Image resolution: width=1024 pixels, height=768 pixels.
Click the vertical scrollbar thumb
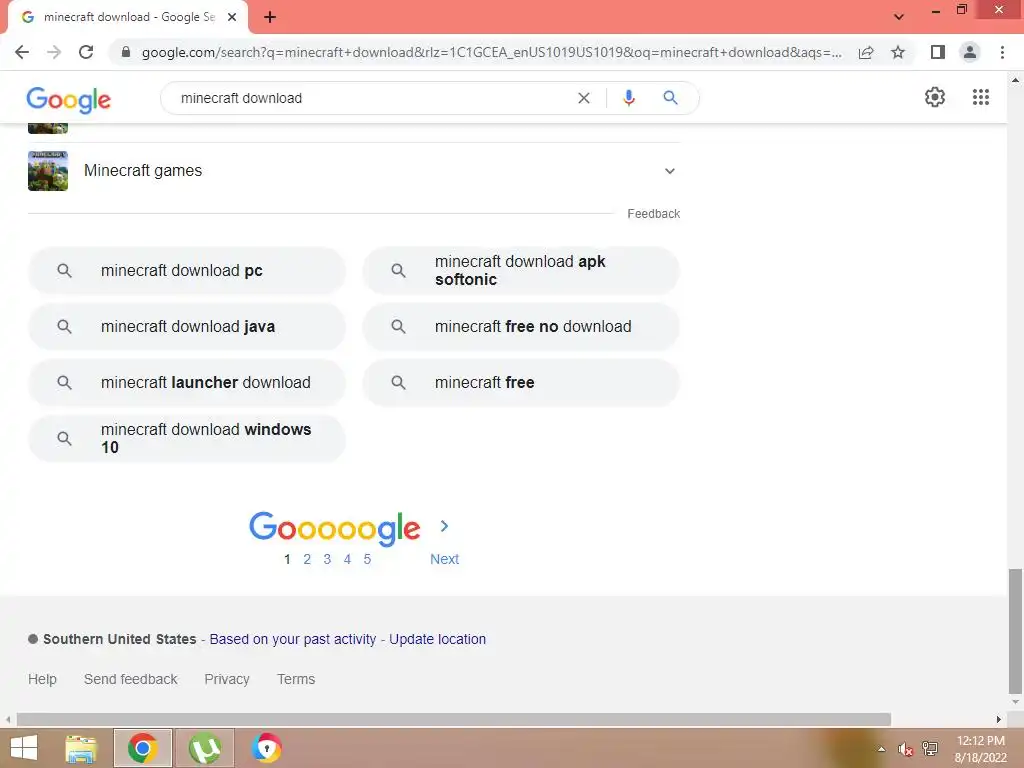[x=1015, y=631]
